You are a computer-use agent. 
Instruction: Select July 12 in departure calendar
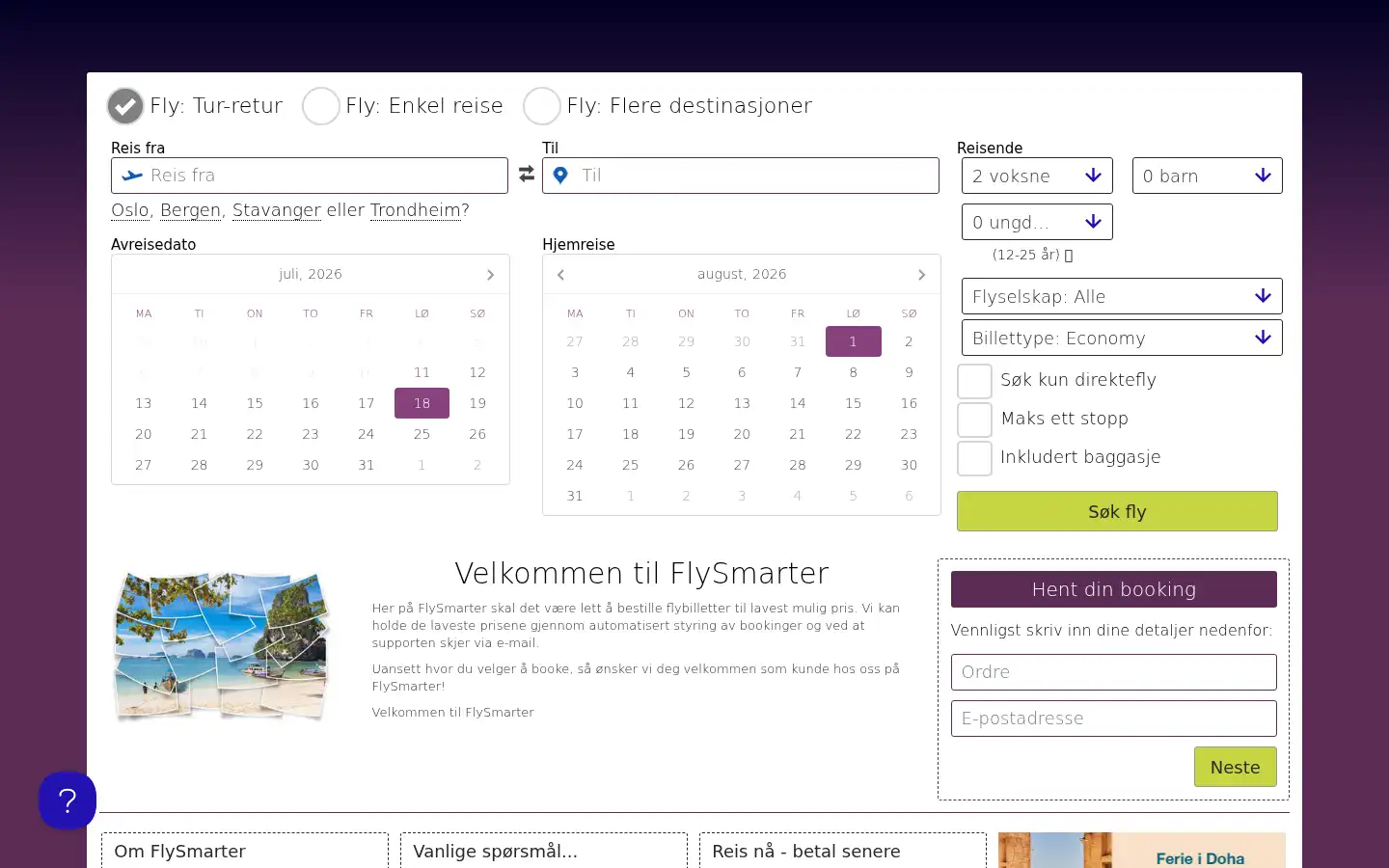(477, 372)
